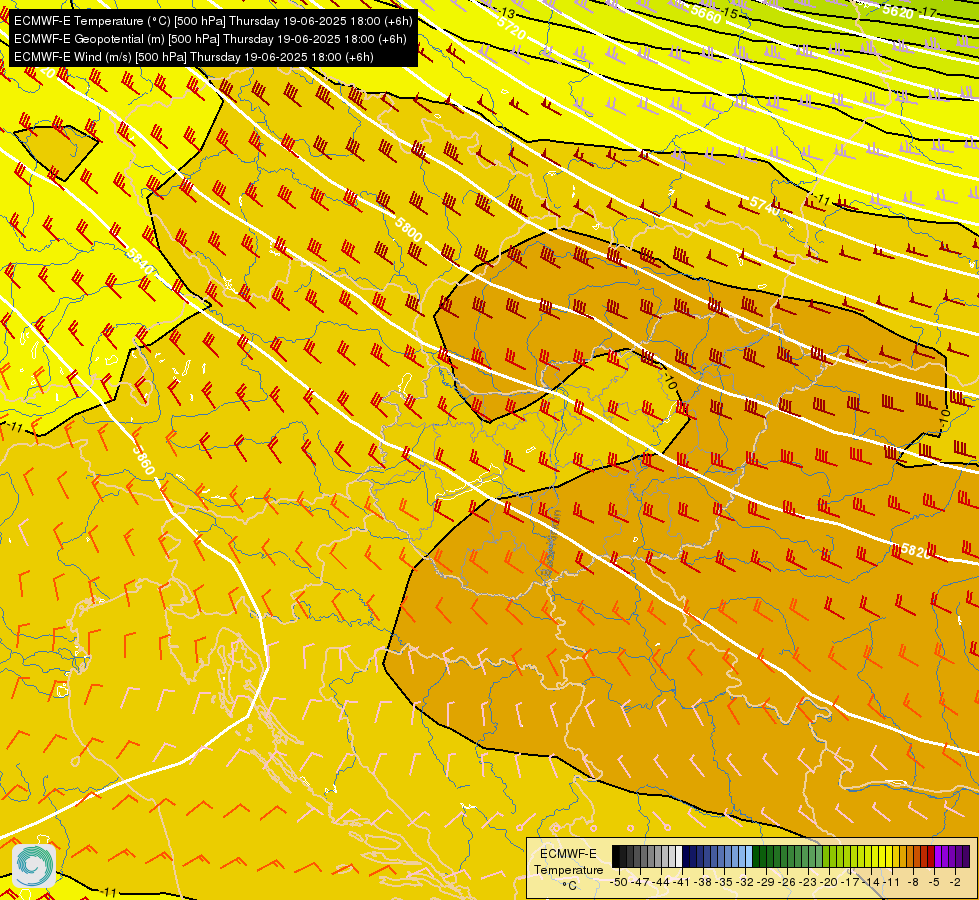Viewport: 979px width, 900px height.
Task: Click the 5620 geopotential contour label
Action: 898,11
